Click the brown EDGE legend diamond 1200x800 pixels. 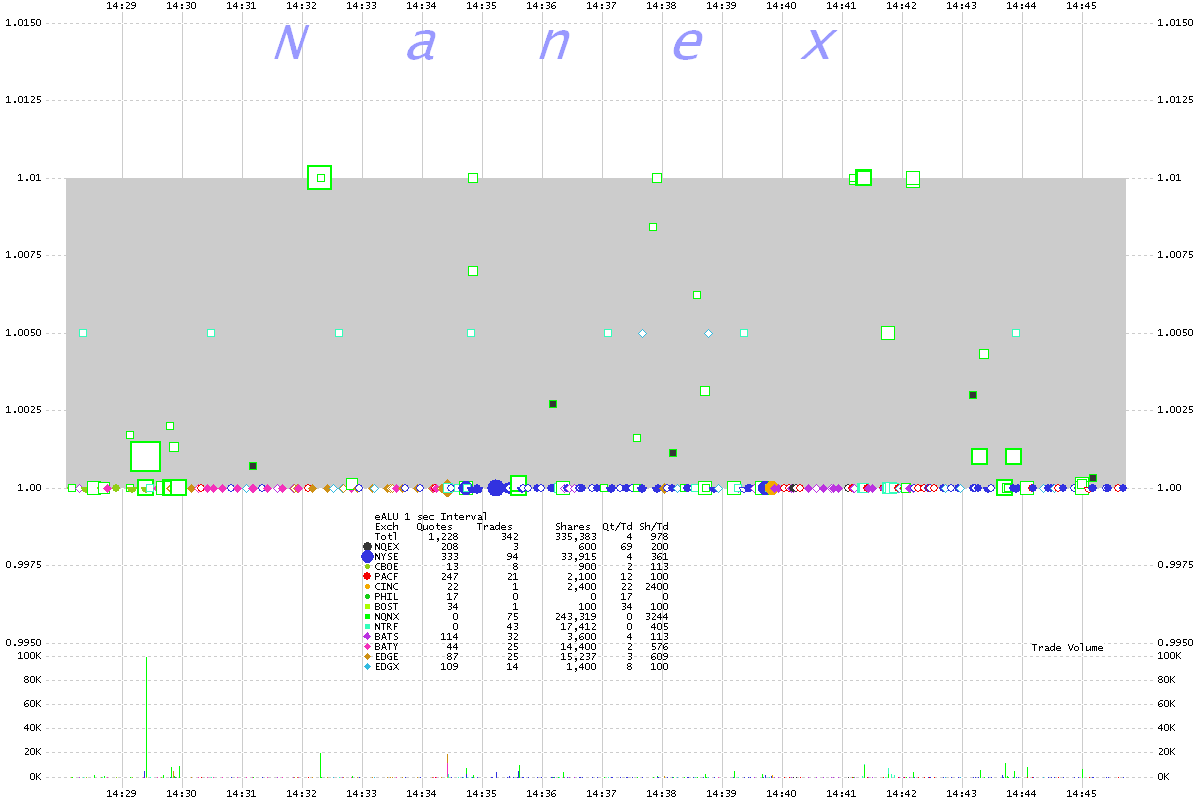367,656
